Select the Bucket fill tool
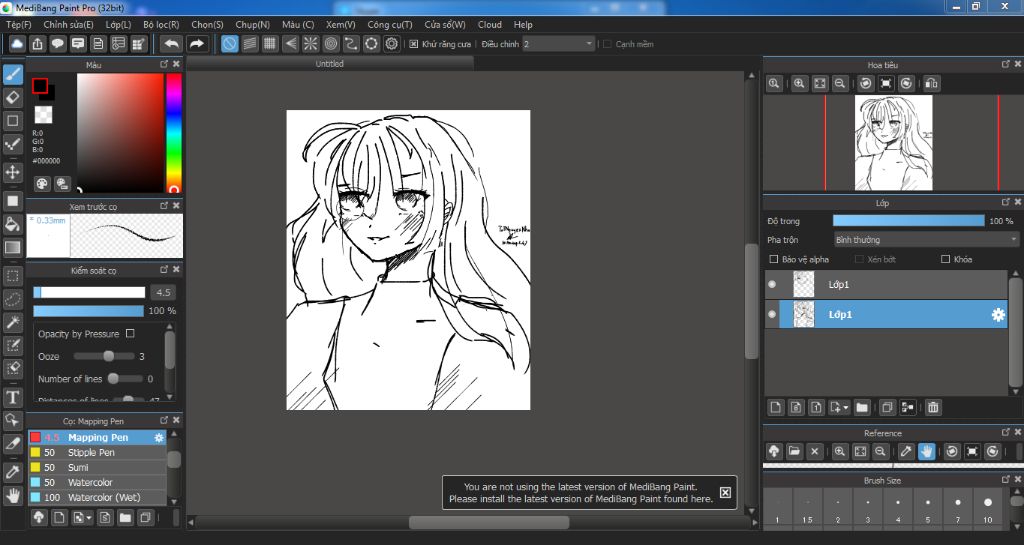The height and width of the screenshot is (545, 1024). (12, 225)
